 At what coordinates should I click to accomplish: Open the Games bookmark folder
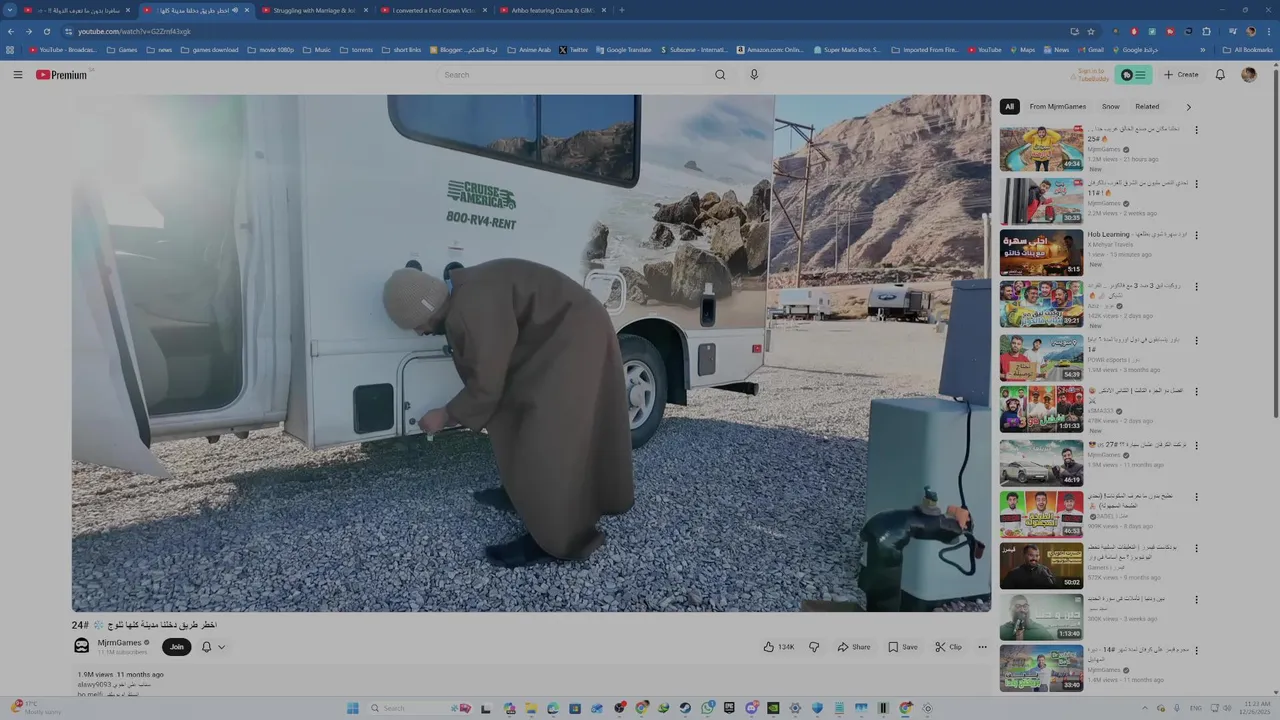(122, 49)
